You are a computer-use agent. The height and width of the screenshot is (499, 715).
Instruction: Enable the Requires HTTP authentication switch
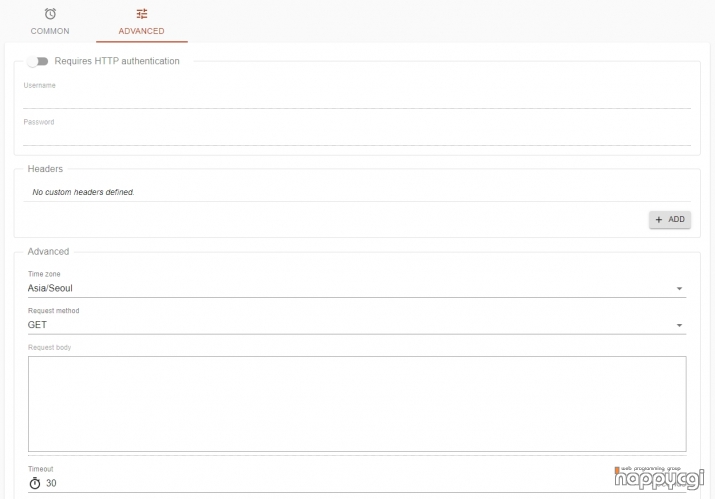tap(38, 61)
